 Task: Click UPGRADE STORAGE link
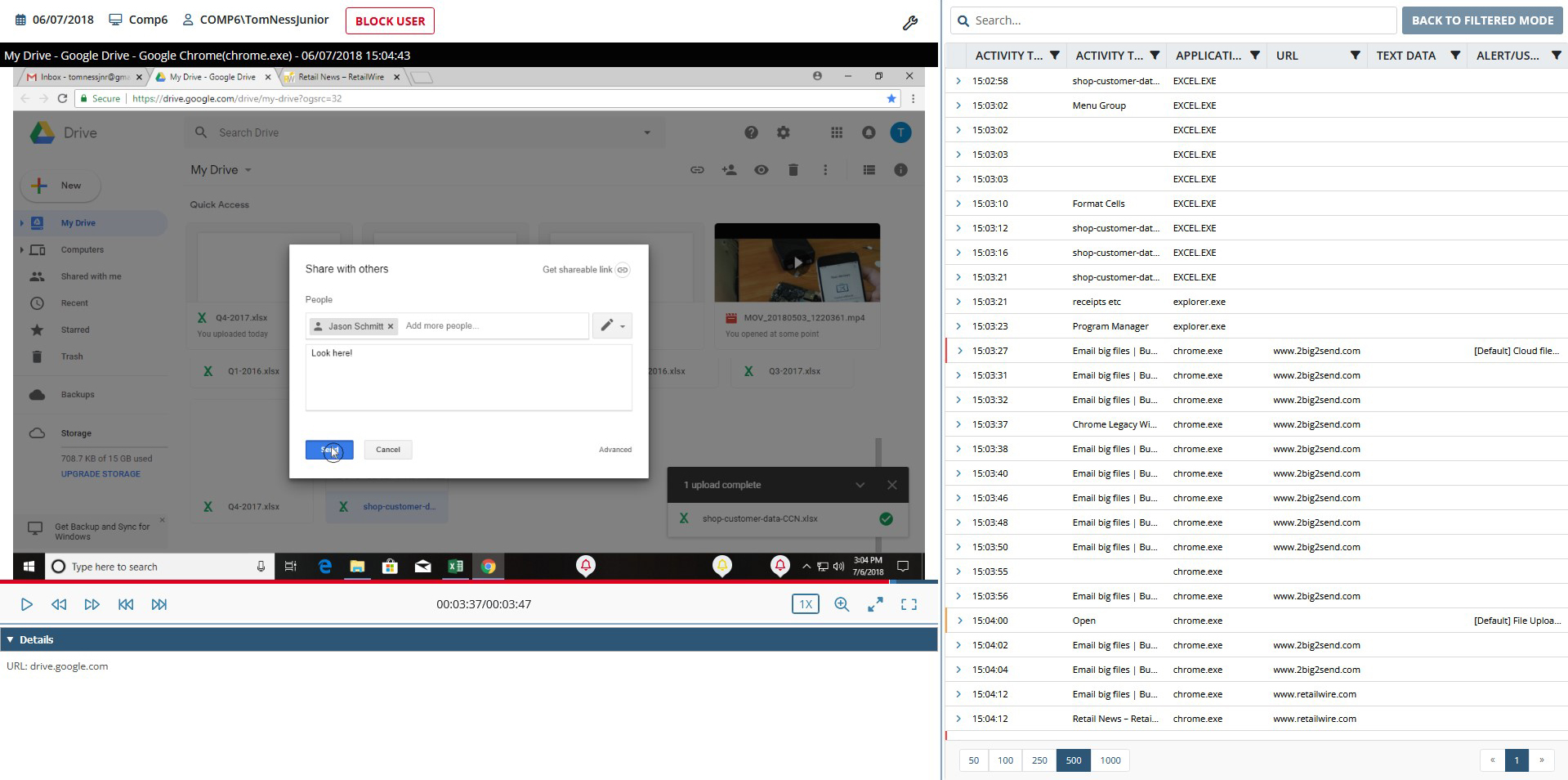(x=101, y=474)
